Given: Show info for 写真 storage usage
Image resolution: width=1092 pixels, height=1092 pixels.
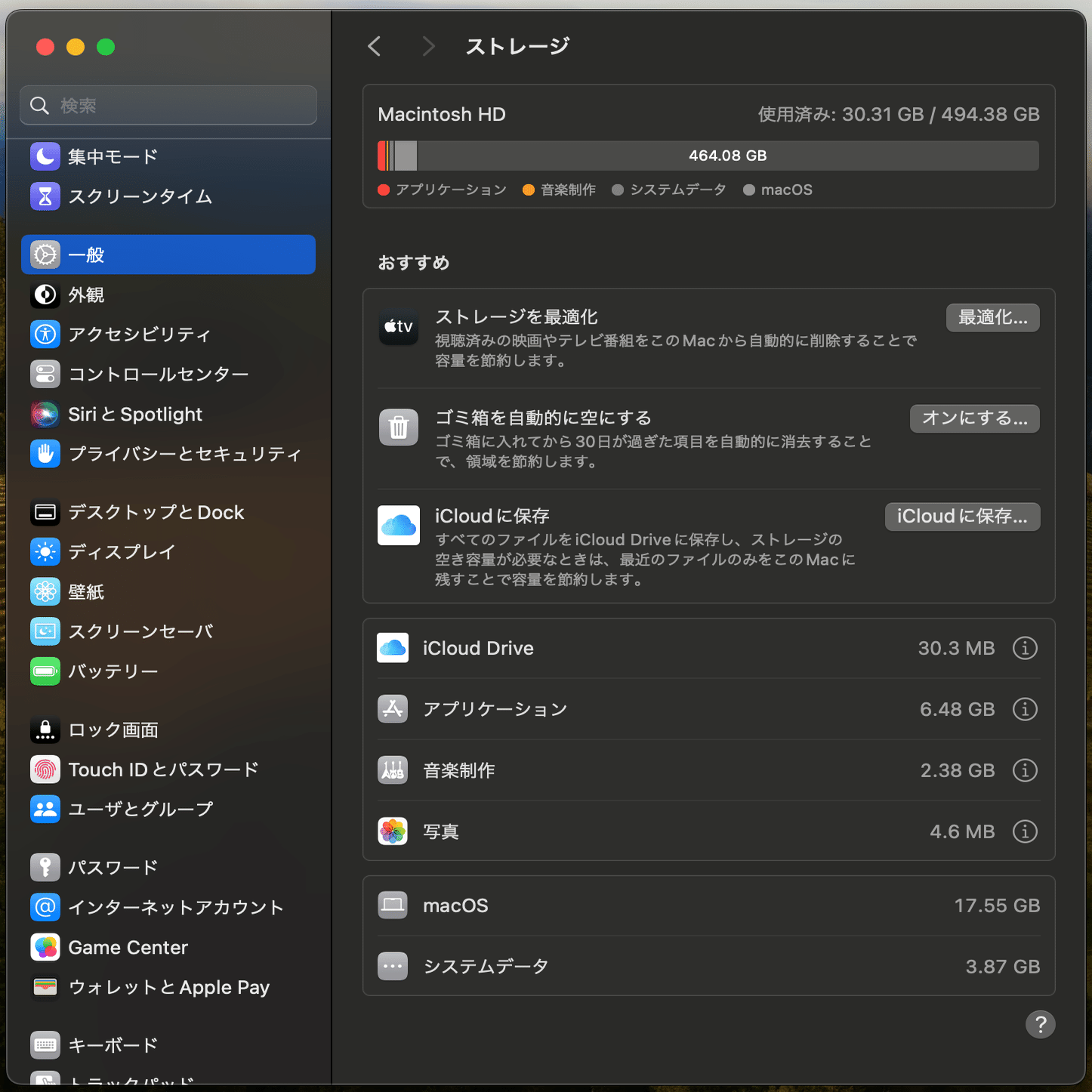Looking at the screenshot, I should (x=1025, y=831).
